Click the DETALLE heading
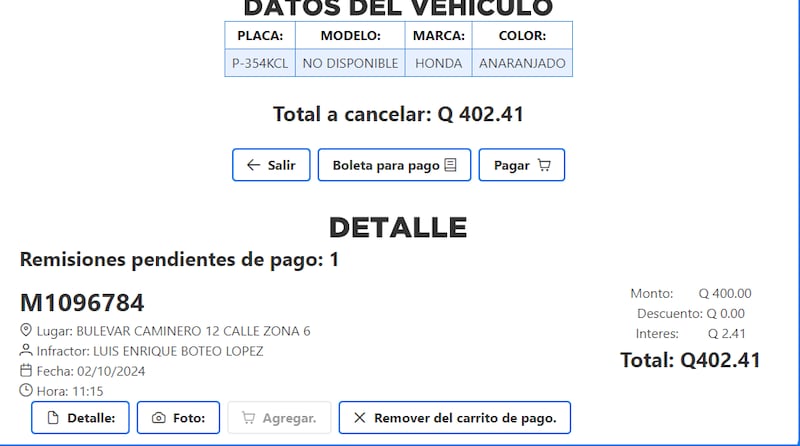The image size is (800, 446). tap(398, 228)
